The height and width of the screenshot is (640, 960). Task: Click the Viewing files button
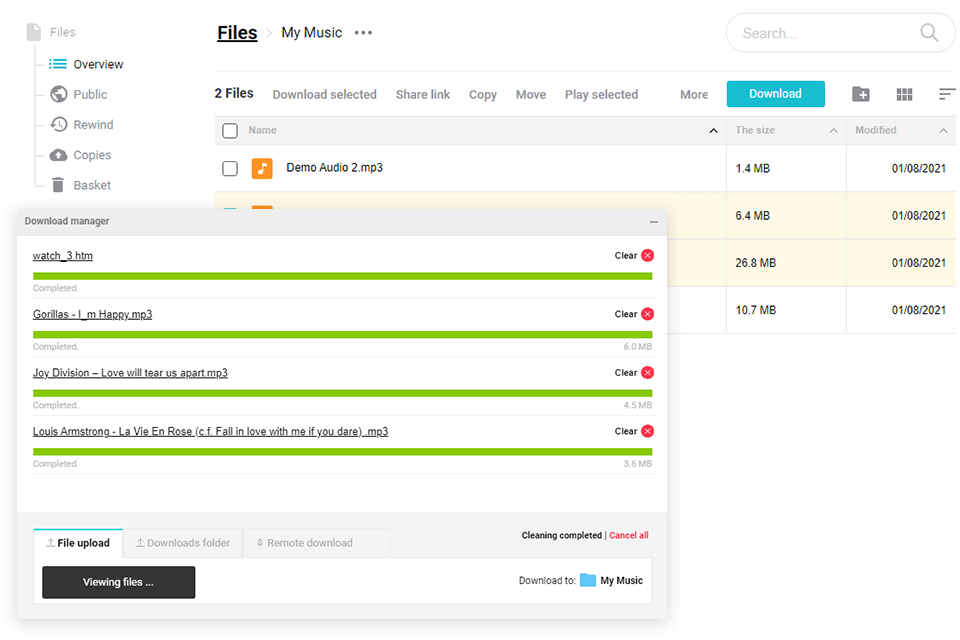click(x=118, y=582)
